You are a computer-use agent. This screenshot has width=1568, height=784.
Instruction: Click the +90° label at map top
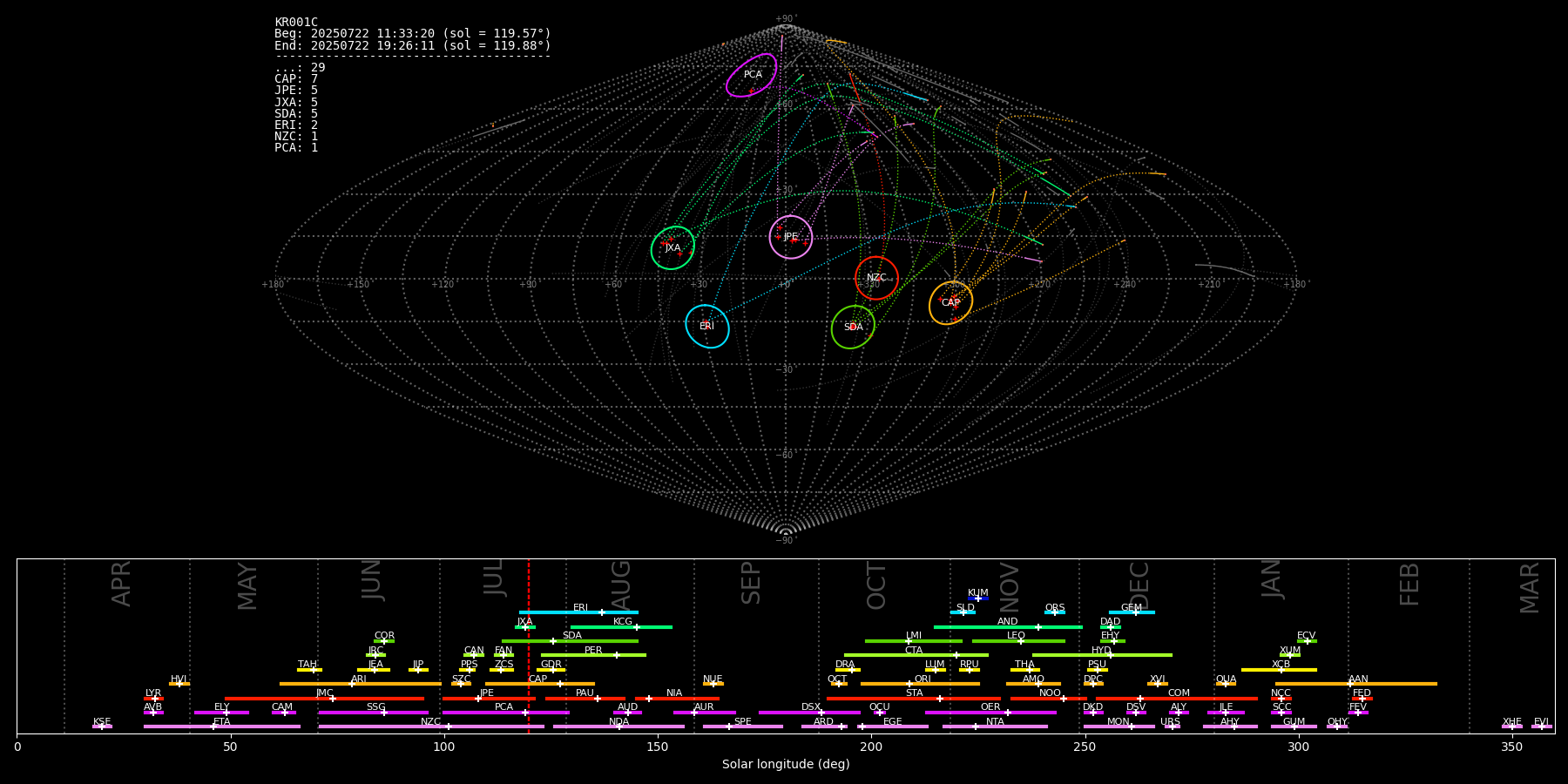pyautogui.click(x=786, y=19)
